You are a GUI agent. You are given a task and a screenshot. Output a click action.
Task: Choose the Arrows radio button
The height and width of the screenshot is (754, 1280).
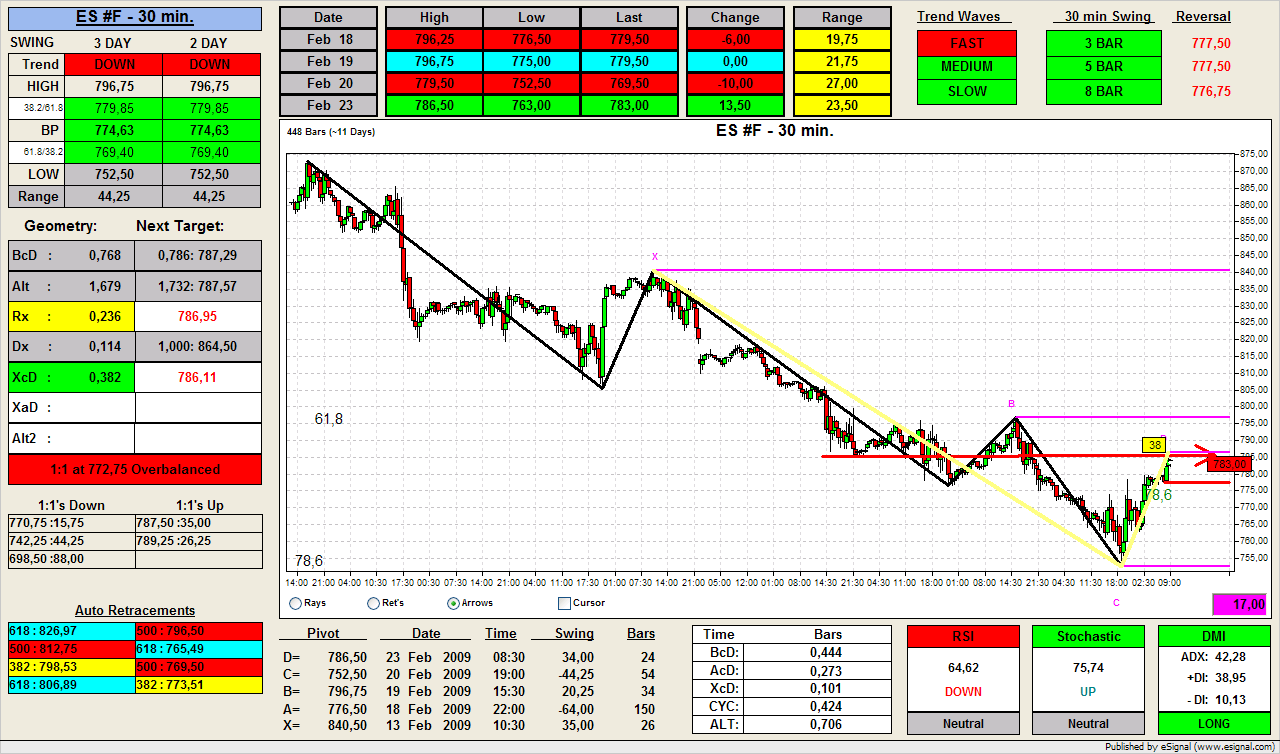[x=454, y=603]
